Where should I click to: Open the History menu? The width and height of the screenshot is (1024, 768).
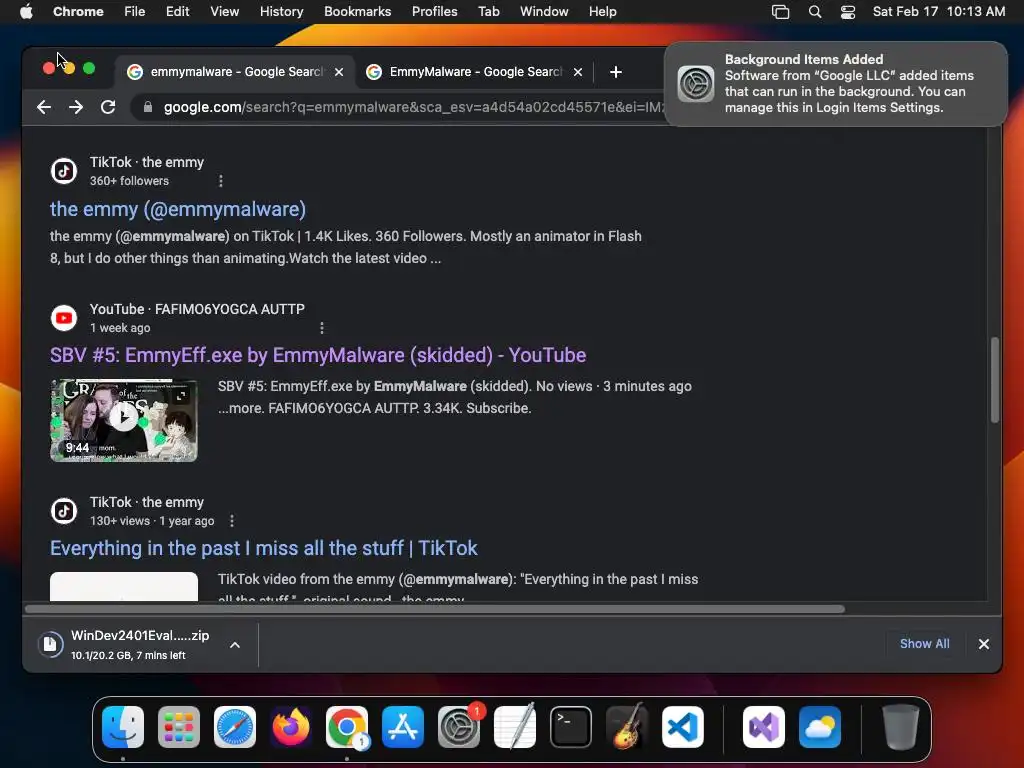pyautogui.click(x=281, y=12)
